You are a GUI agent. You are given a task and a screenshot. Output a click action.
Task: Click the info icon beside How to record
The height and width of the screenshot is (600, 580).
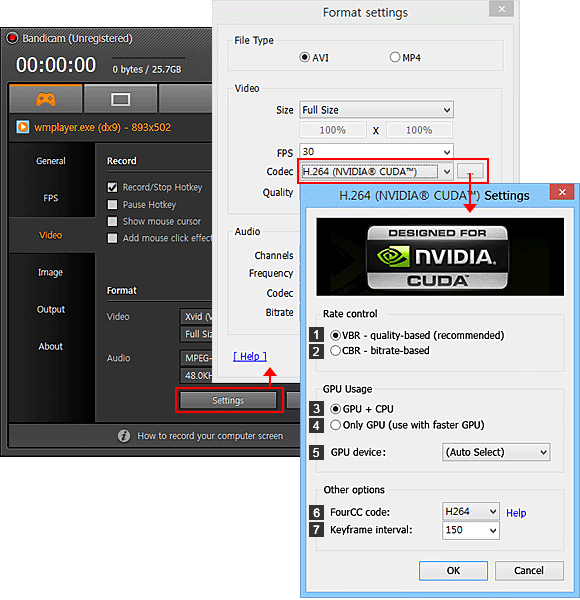[124, 436]
